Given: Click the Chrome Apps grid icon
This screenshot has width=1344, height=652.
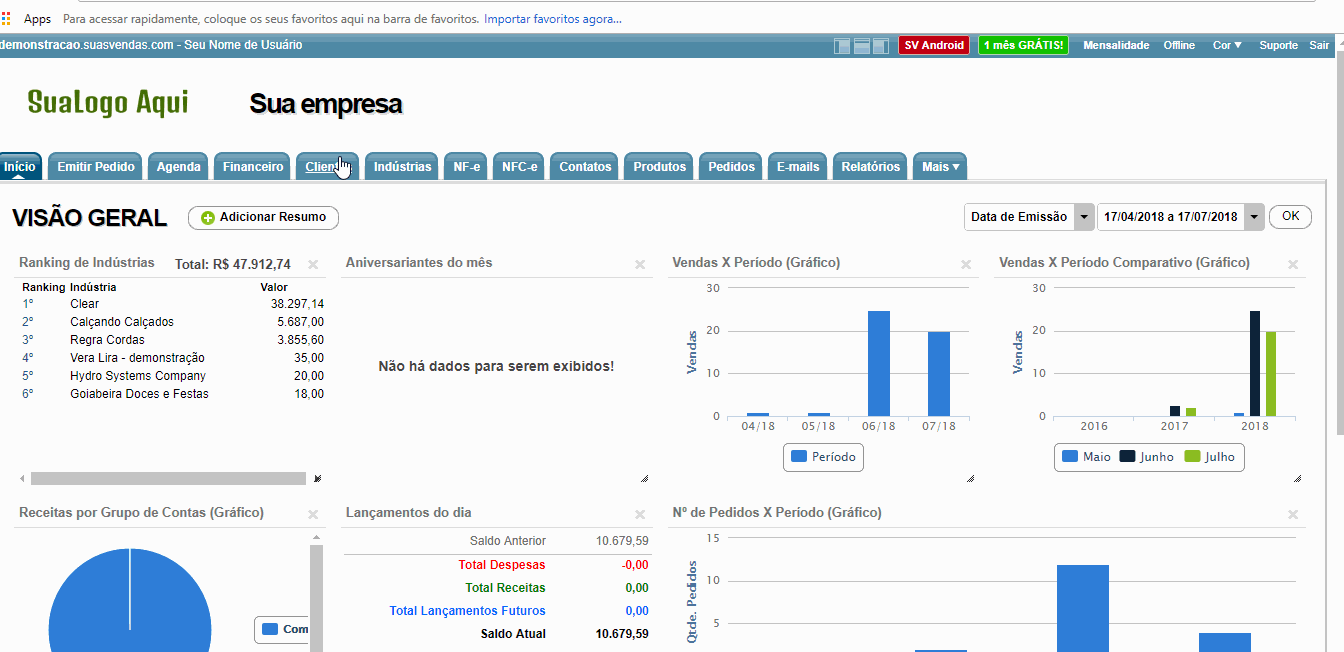Looking at the screenshot, I should [x=7, y=19].
